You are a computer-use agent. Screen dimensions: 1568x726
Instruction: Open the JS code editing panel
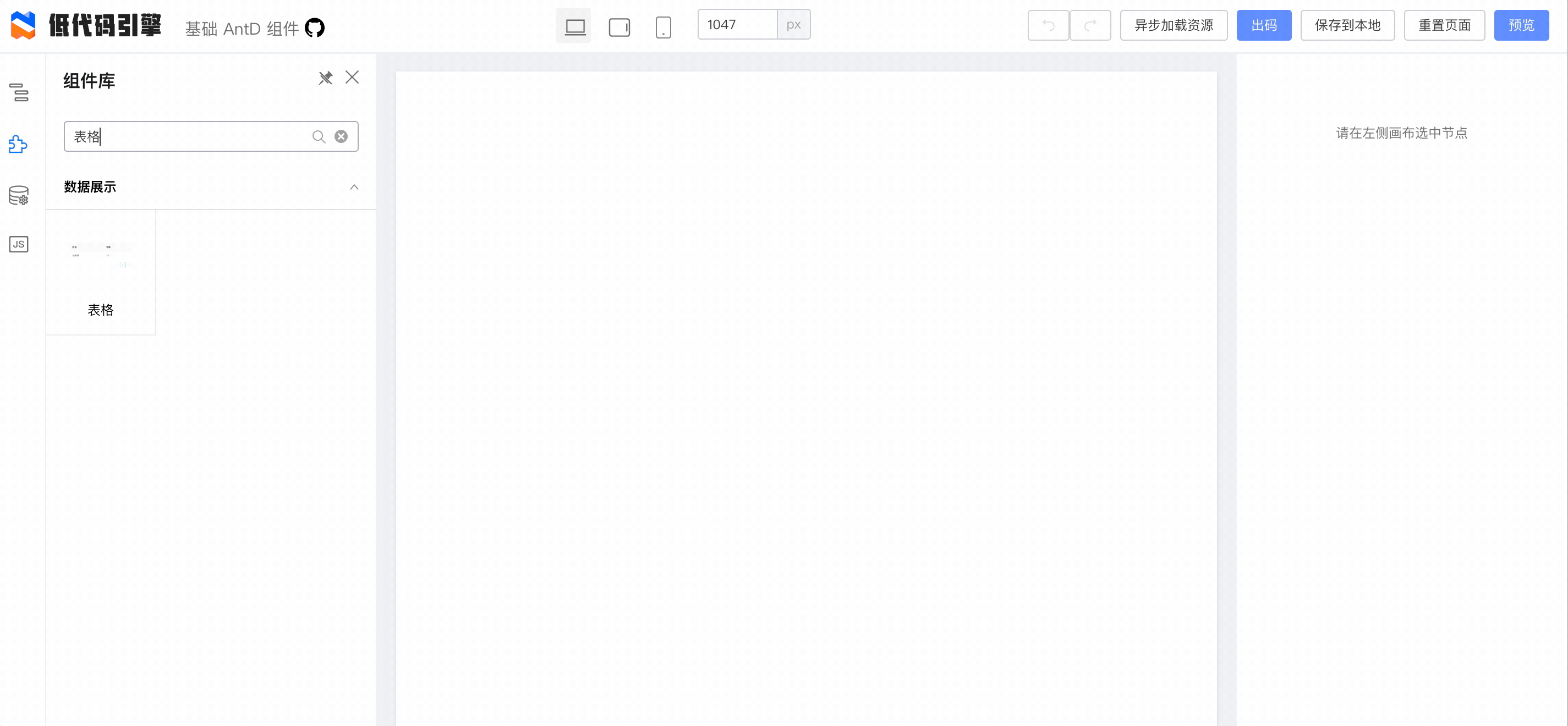[x=19, y=244]
